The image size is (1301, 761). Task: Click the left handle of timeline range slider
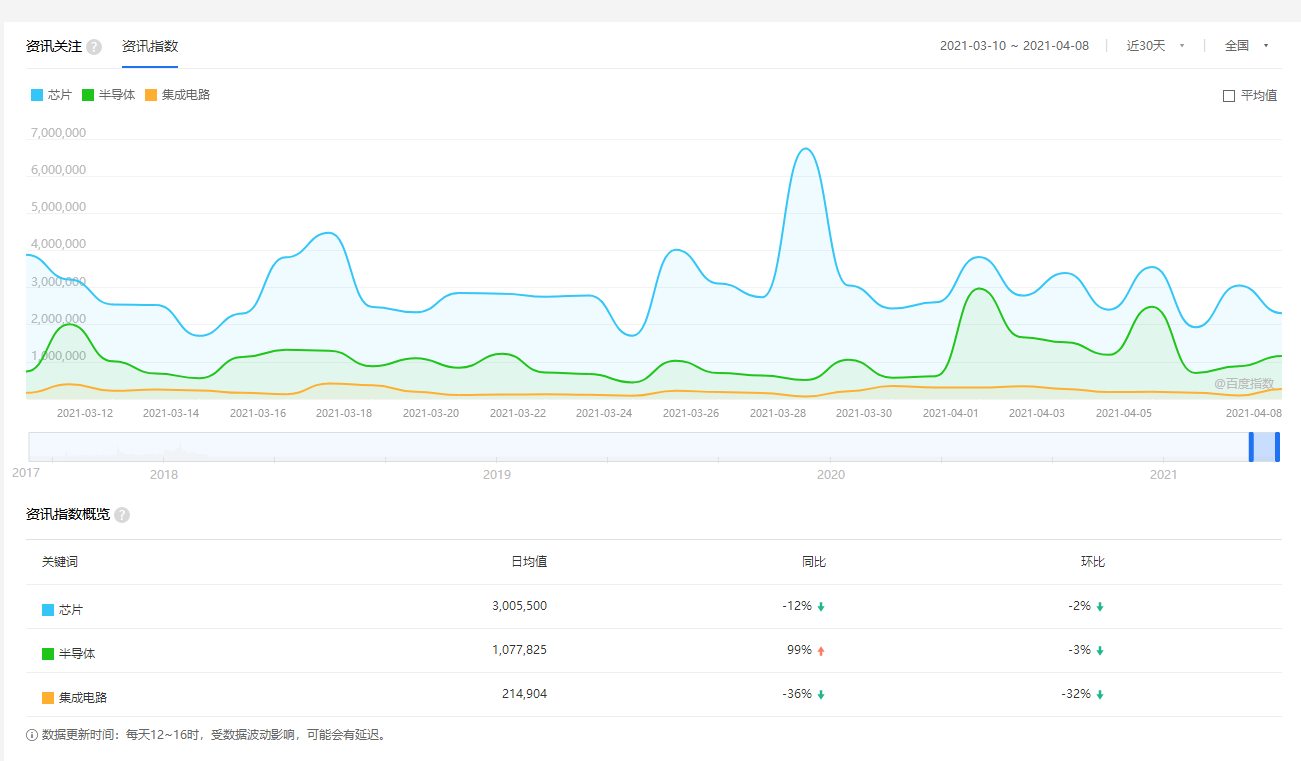coord(1251,447)
